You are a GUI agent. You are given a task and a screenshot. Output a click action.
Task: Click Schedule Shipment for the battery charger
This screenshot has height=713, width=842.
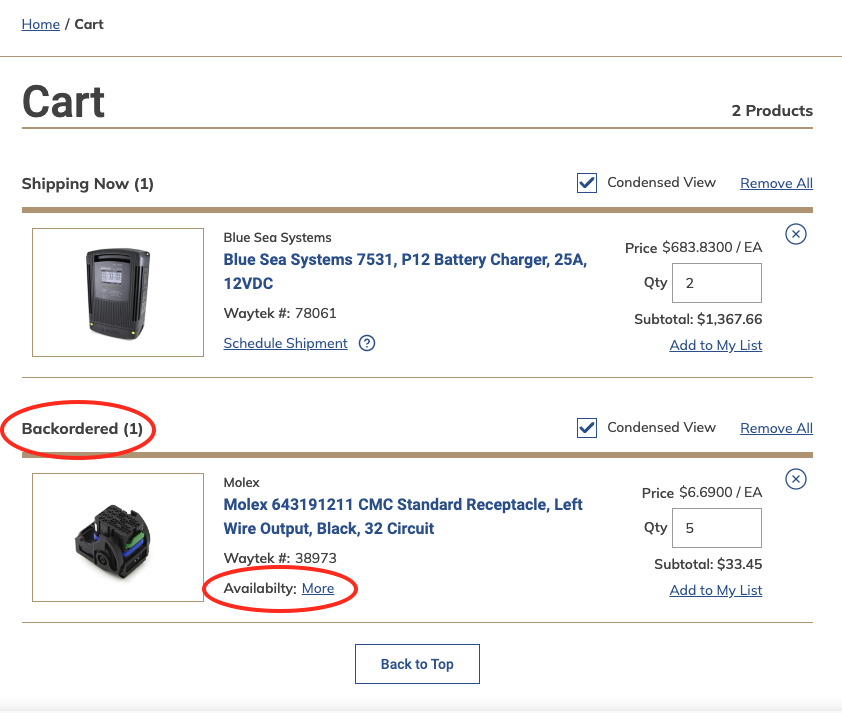coord(285,343)
